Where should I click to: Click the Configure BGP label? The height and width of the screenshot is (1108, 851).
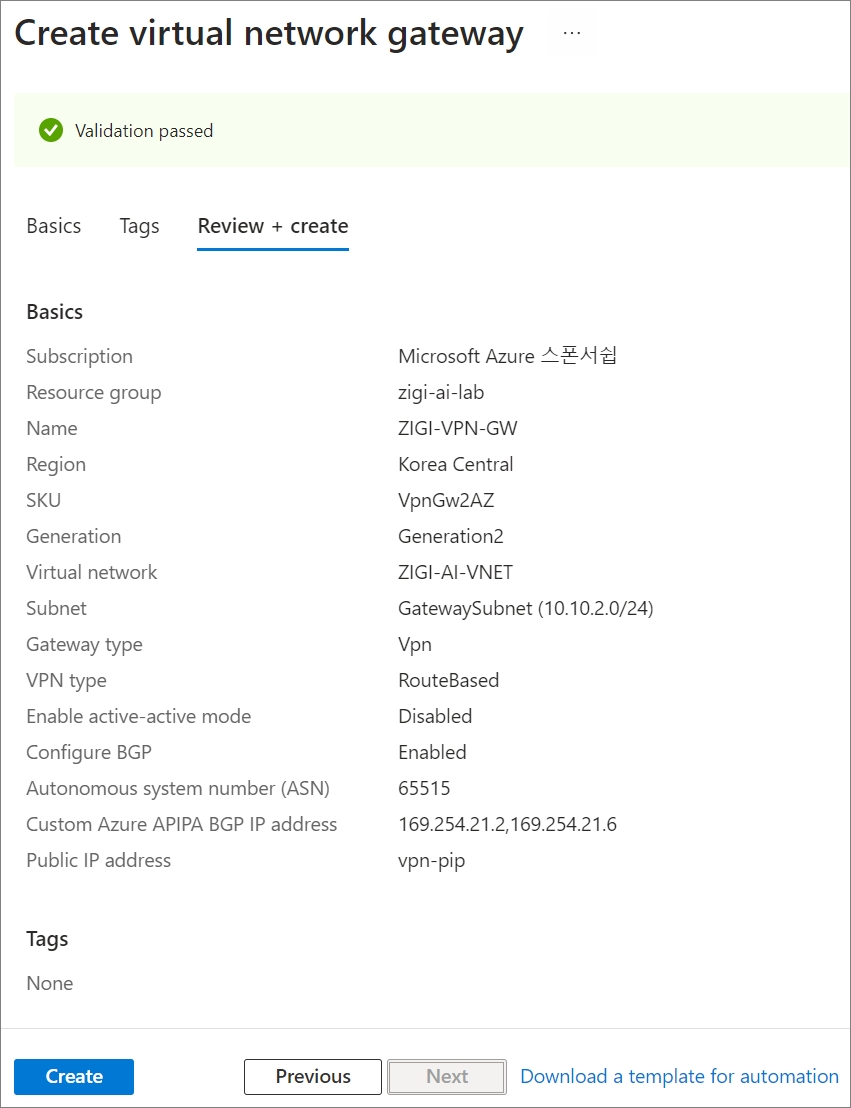pyautogui.click(x=89, y=753)
